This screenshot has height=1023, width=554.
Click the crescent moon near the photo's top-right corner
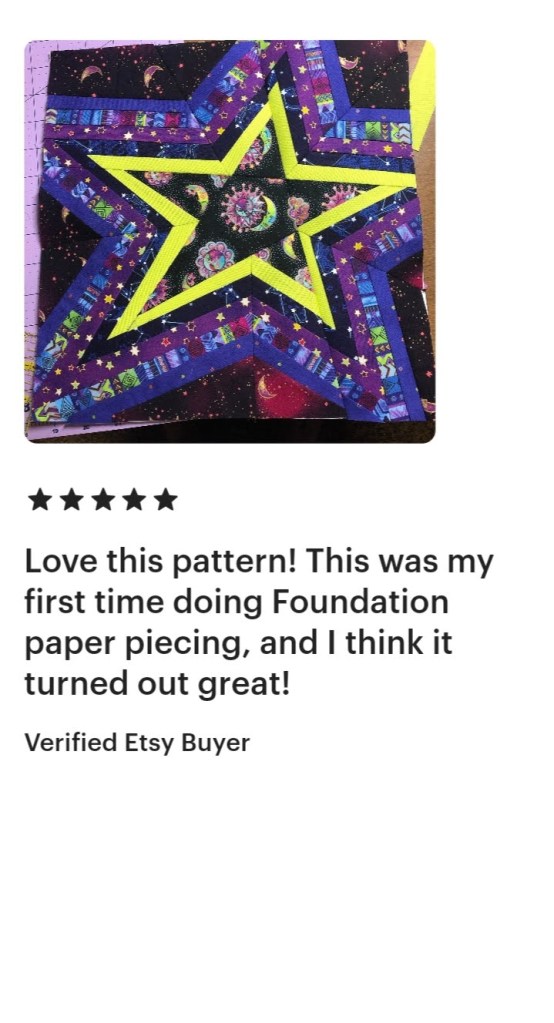coord(350,63)
